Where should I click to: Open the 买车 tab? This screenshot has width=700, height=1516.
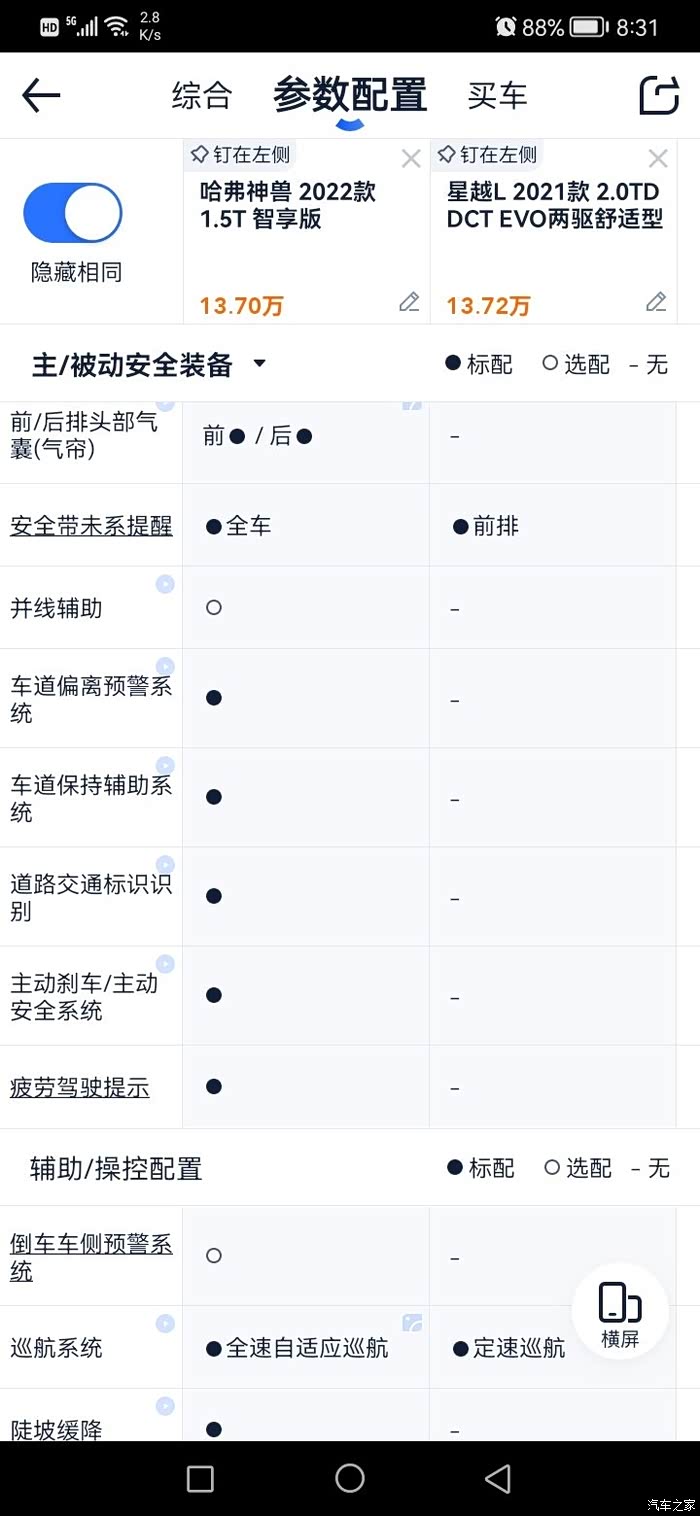(x=497, y=96)
